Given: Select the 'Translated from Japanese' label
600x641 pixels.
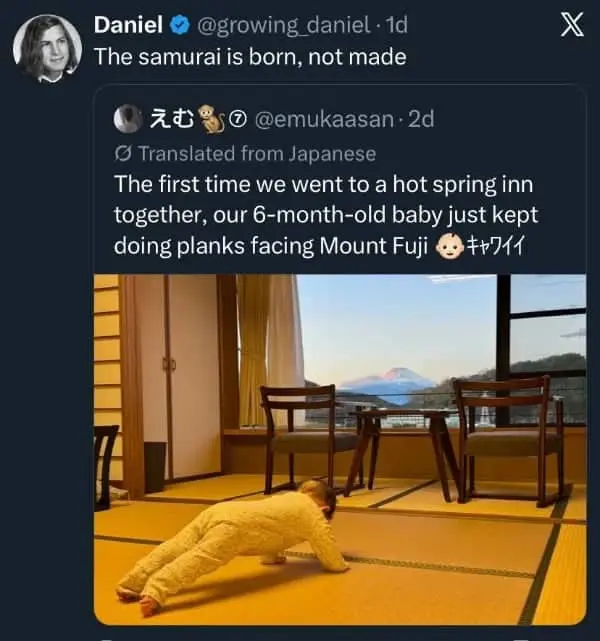Looking at the screenshot, I should [x=256, y=153].
